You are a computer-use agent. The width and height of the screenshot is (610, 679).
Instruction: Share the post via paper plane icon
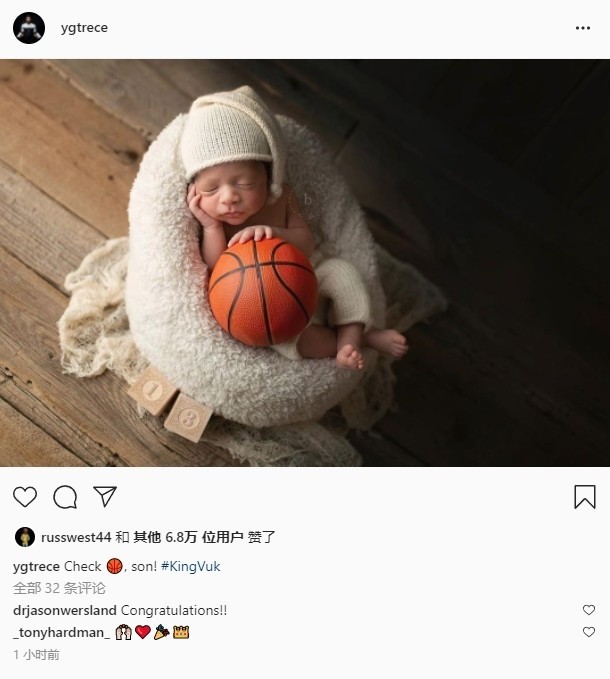(105, 496)
